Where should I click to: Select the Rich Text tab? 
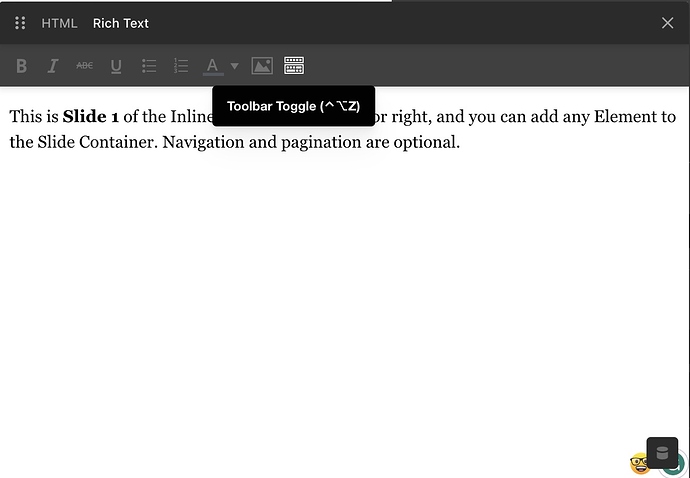click(121, 23)
